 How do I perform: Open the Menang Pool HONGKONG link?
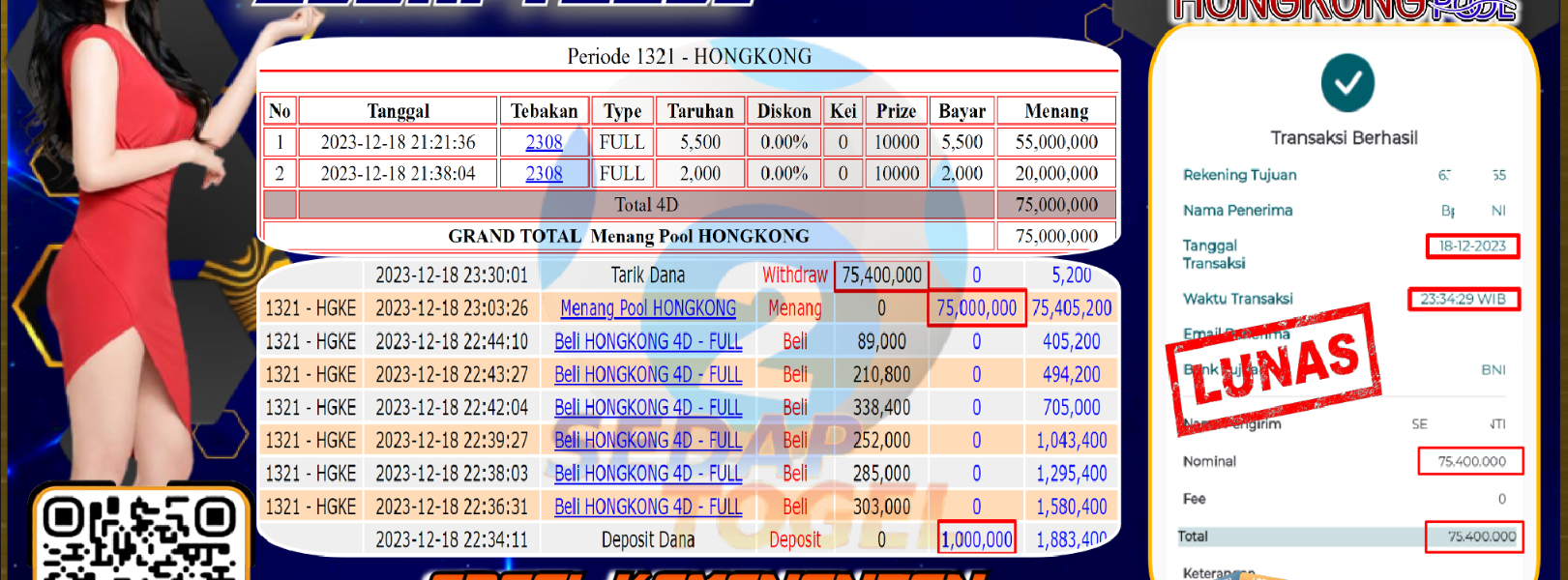[x=648, y=308]
